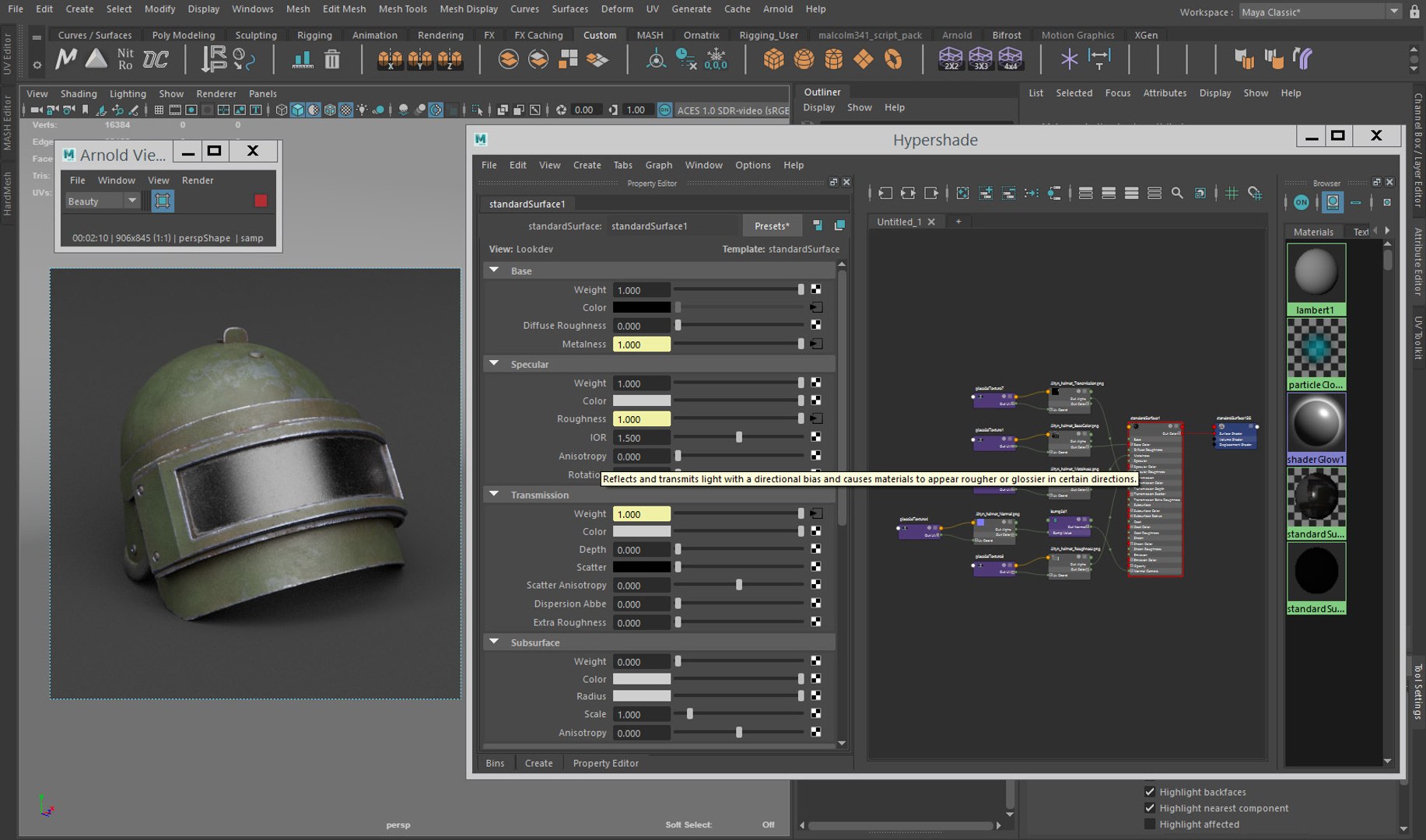Open the Property Editor bottom tab
This screenshot has width=1426, height=840.
point(605,763)
